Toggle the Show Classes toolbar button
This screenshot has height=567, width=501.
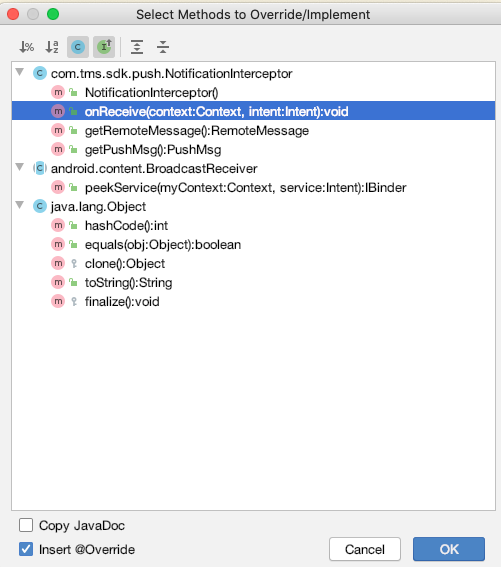78,47
